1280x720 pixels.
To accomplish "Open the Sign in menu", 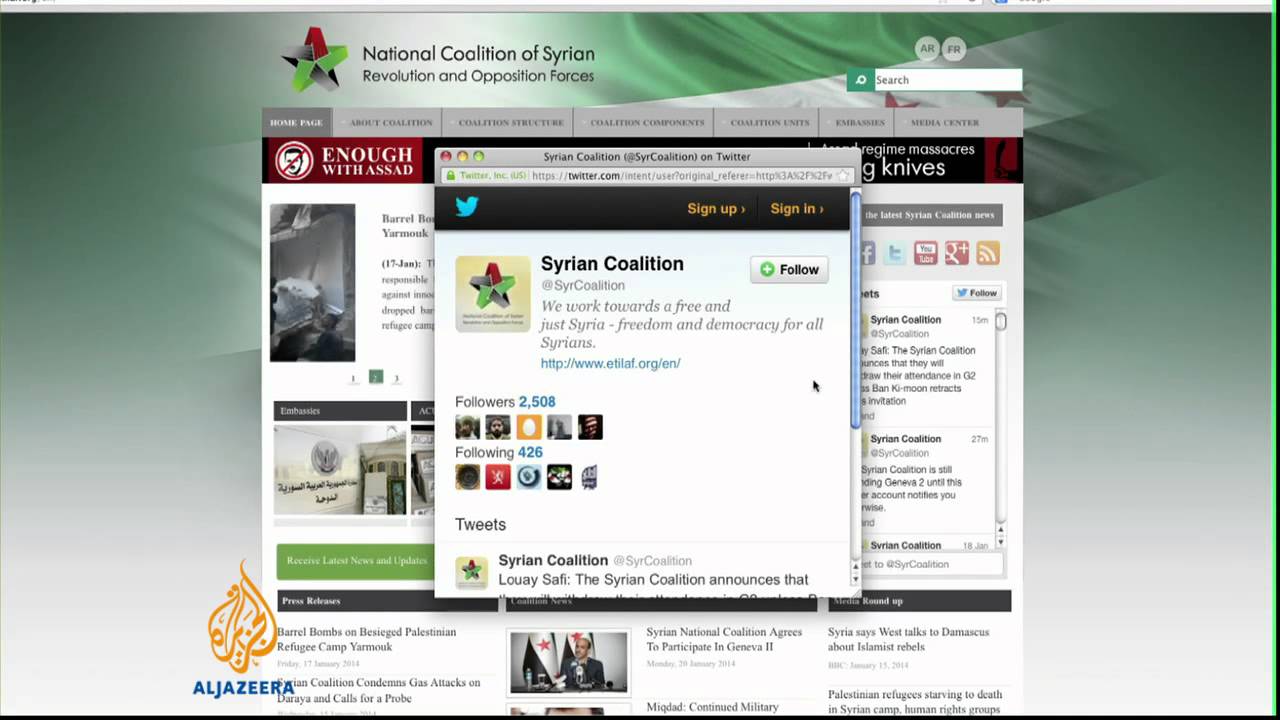I will [x=797, y=208].
